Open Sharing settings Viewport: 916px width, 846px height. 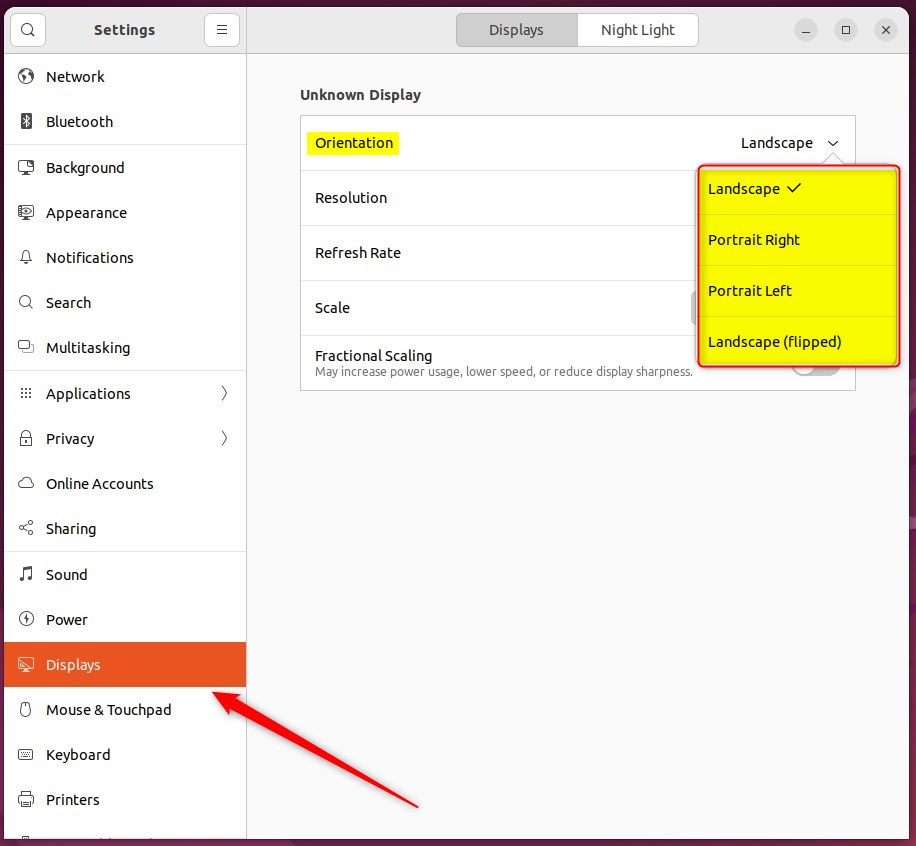coord(125,528)
